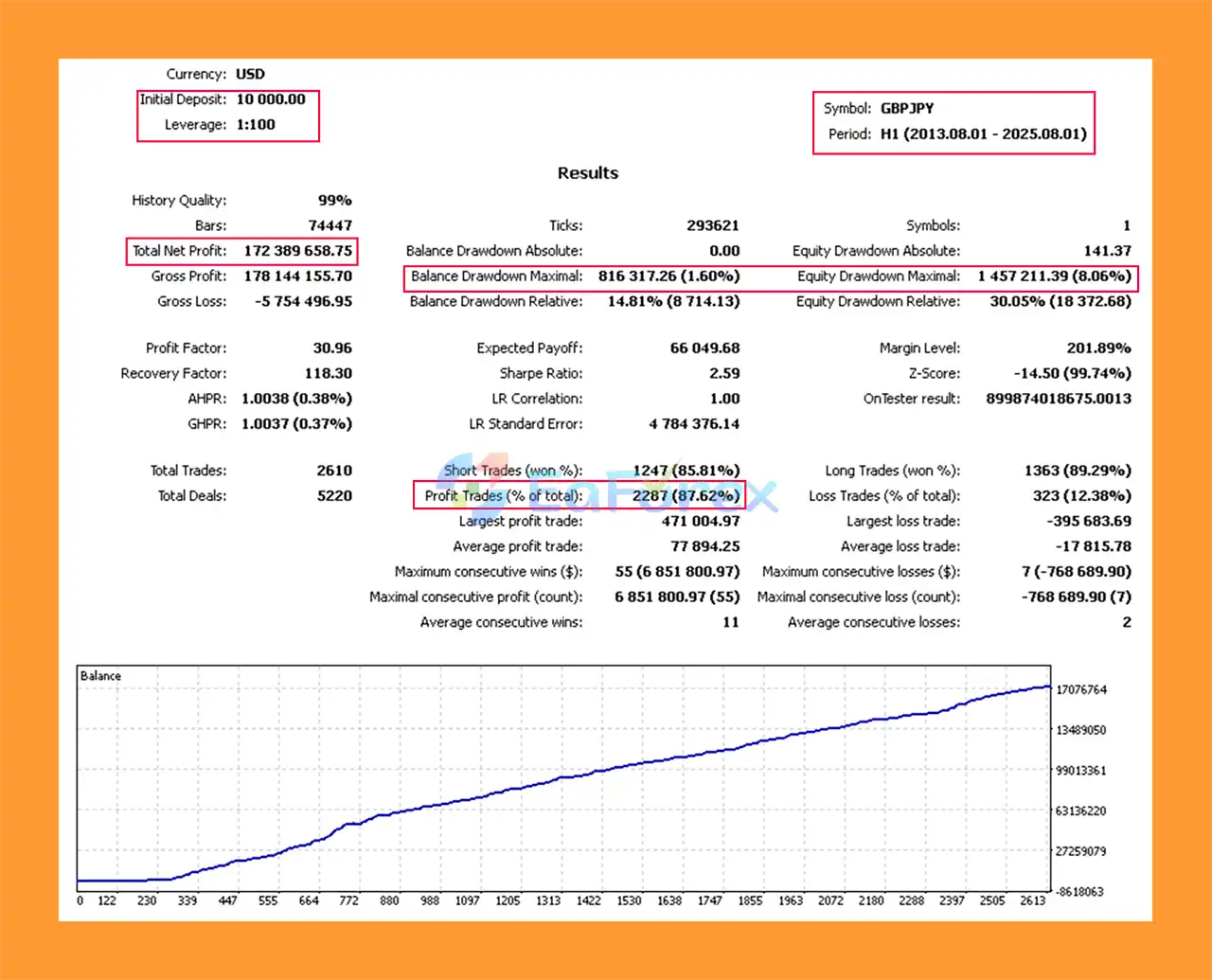Select the Profit Factor 30.96 value
The width and height of the screenshot is (1212, 980).
(333, 347)
